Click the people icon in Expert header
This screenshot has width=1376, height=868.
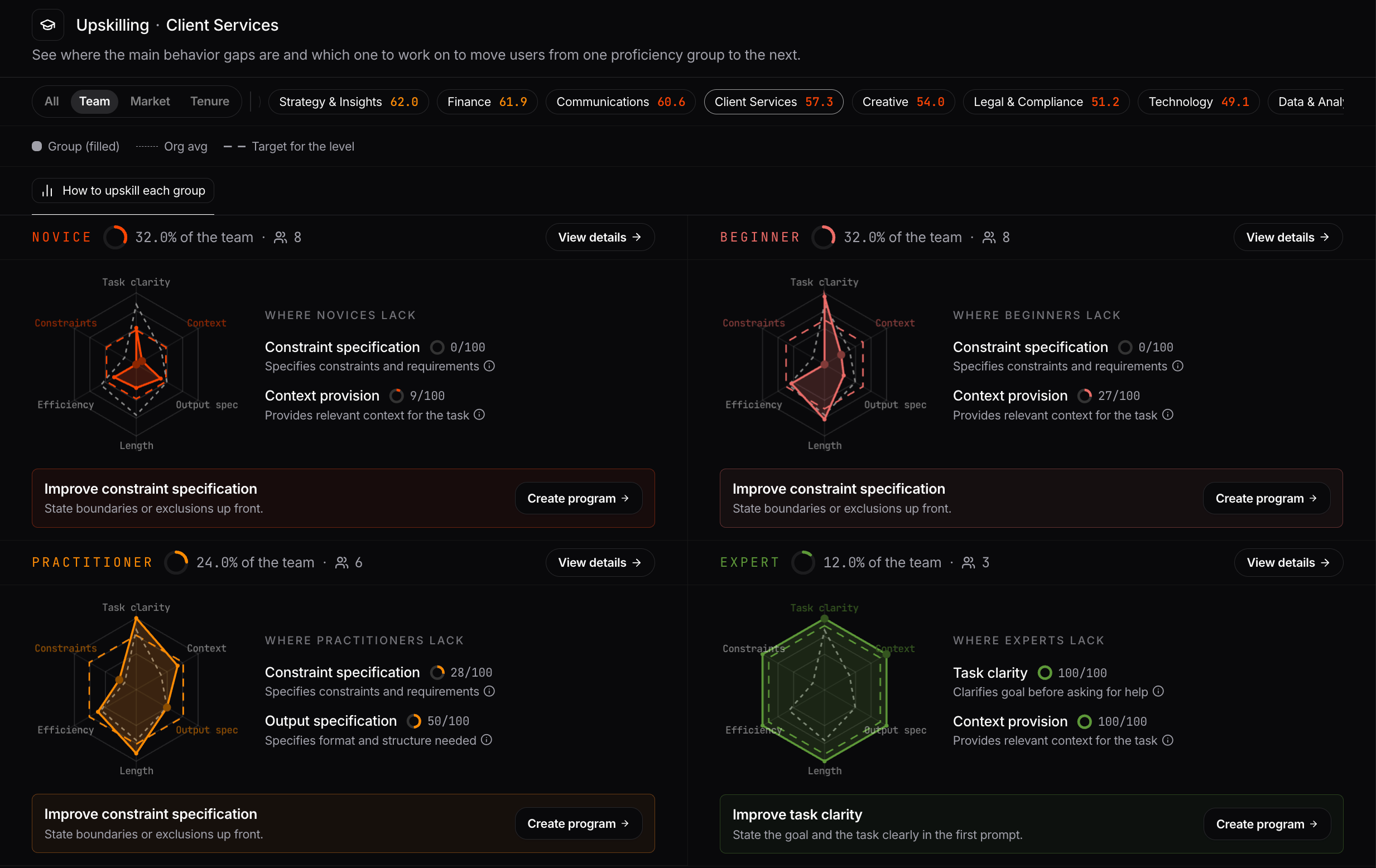(969, 562)
